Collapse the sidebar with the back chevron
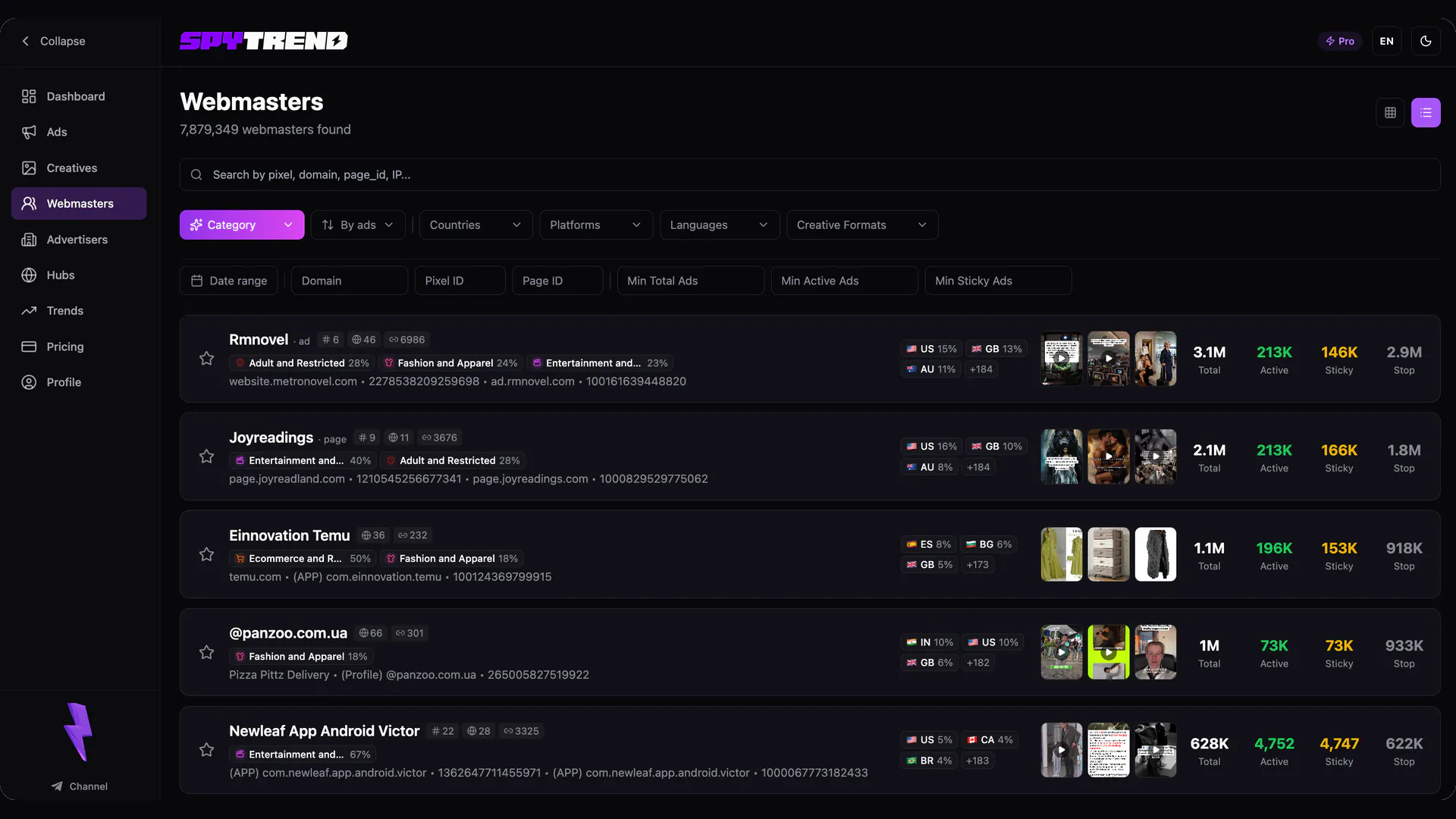Screen dimensions: 1456x819 click(53, 41)
